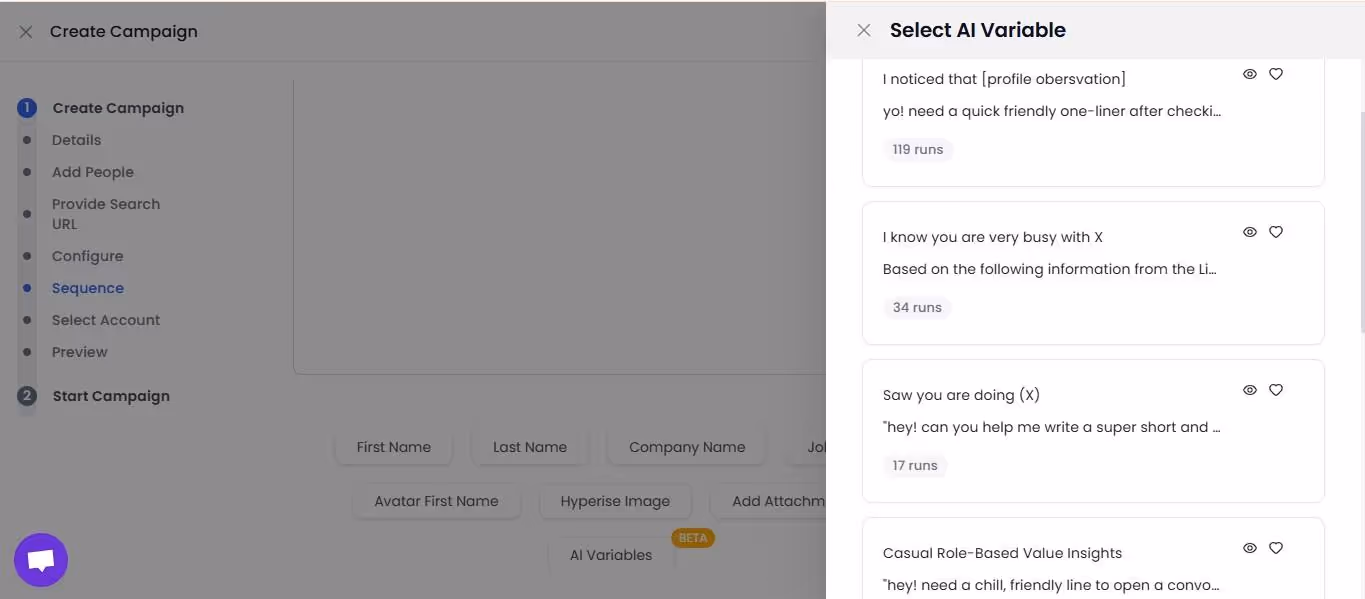Favorite the 'Casual Role-Based Value Insights' template
1365x599 pixels.
tap(1275, 548)
